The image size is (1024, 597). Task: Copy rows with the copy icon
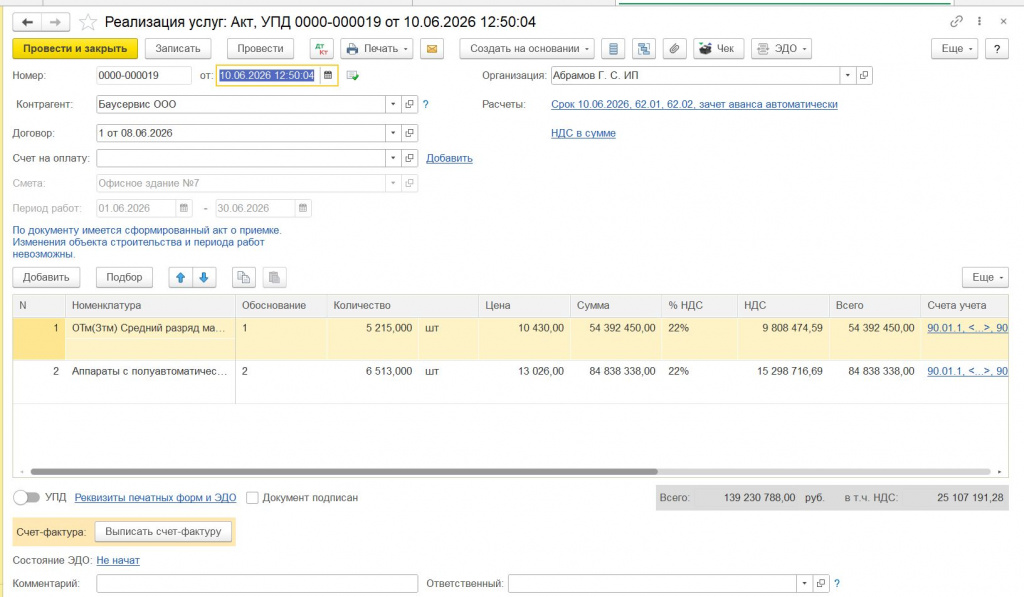244,278
